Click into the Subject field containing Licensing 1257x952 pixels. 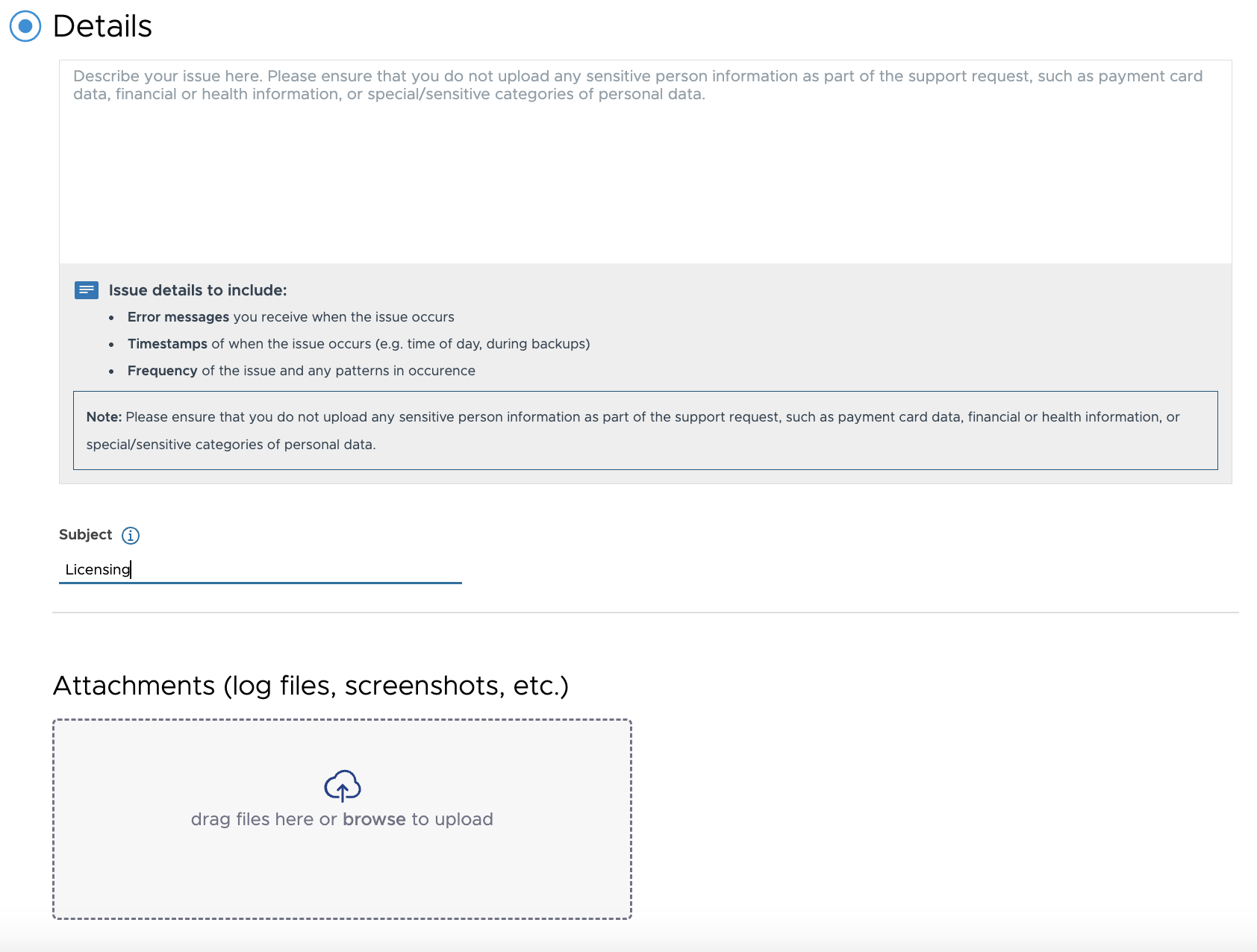[260, 570]
